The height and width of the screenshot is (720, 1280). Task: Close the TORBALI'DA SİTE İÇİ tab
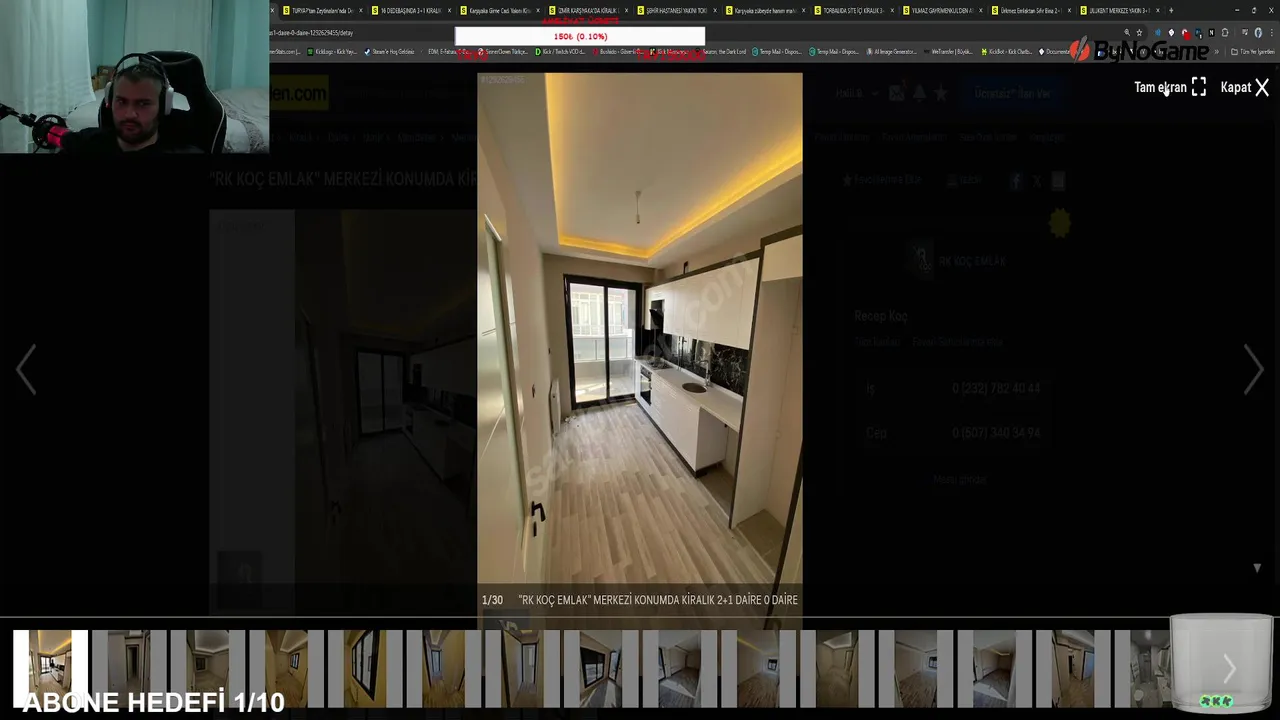[894, 11]
